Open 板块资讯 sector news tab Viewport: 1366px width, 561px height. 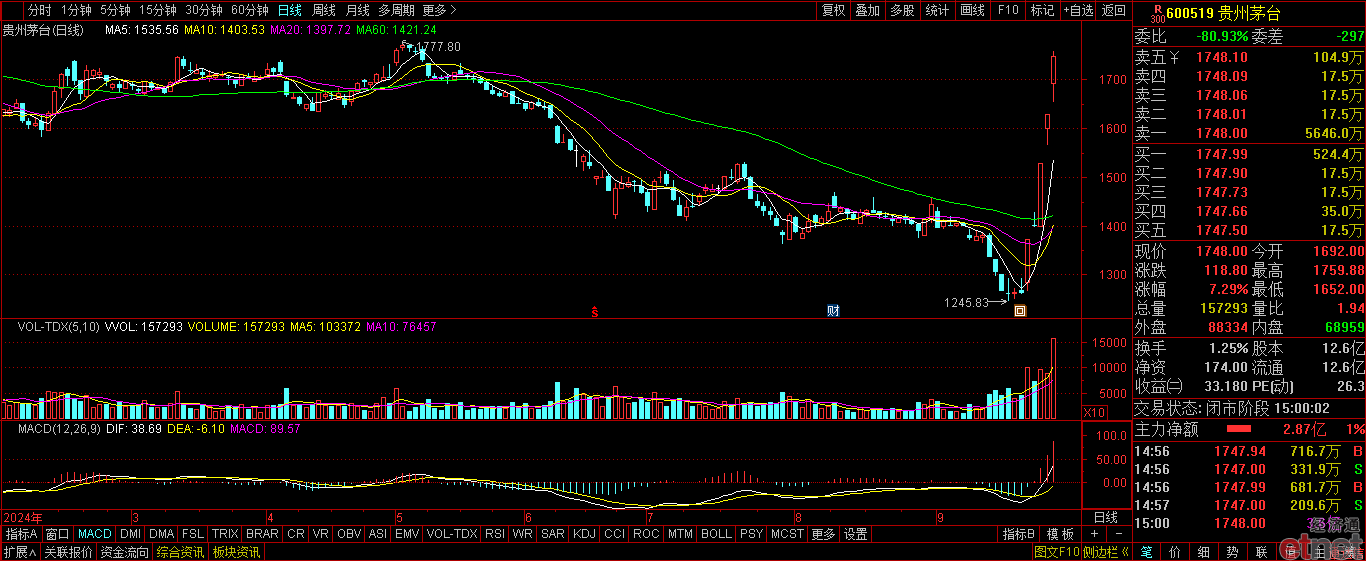(236, 551)
